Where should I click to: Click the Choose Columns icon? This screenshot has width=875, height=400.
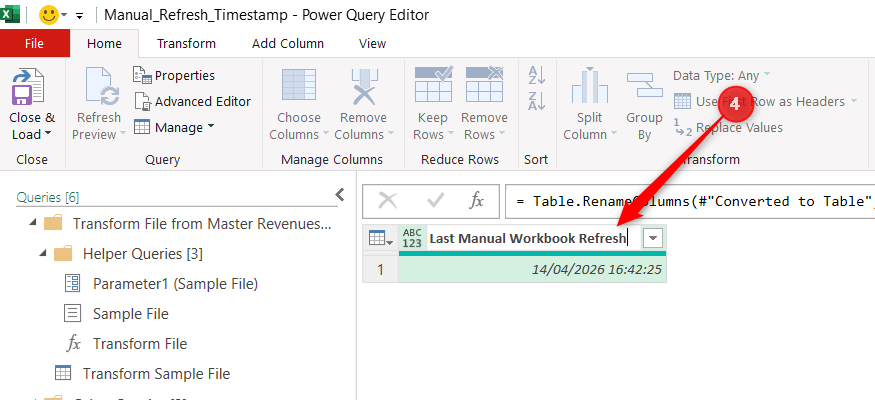(299, 86)
